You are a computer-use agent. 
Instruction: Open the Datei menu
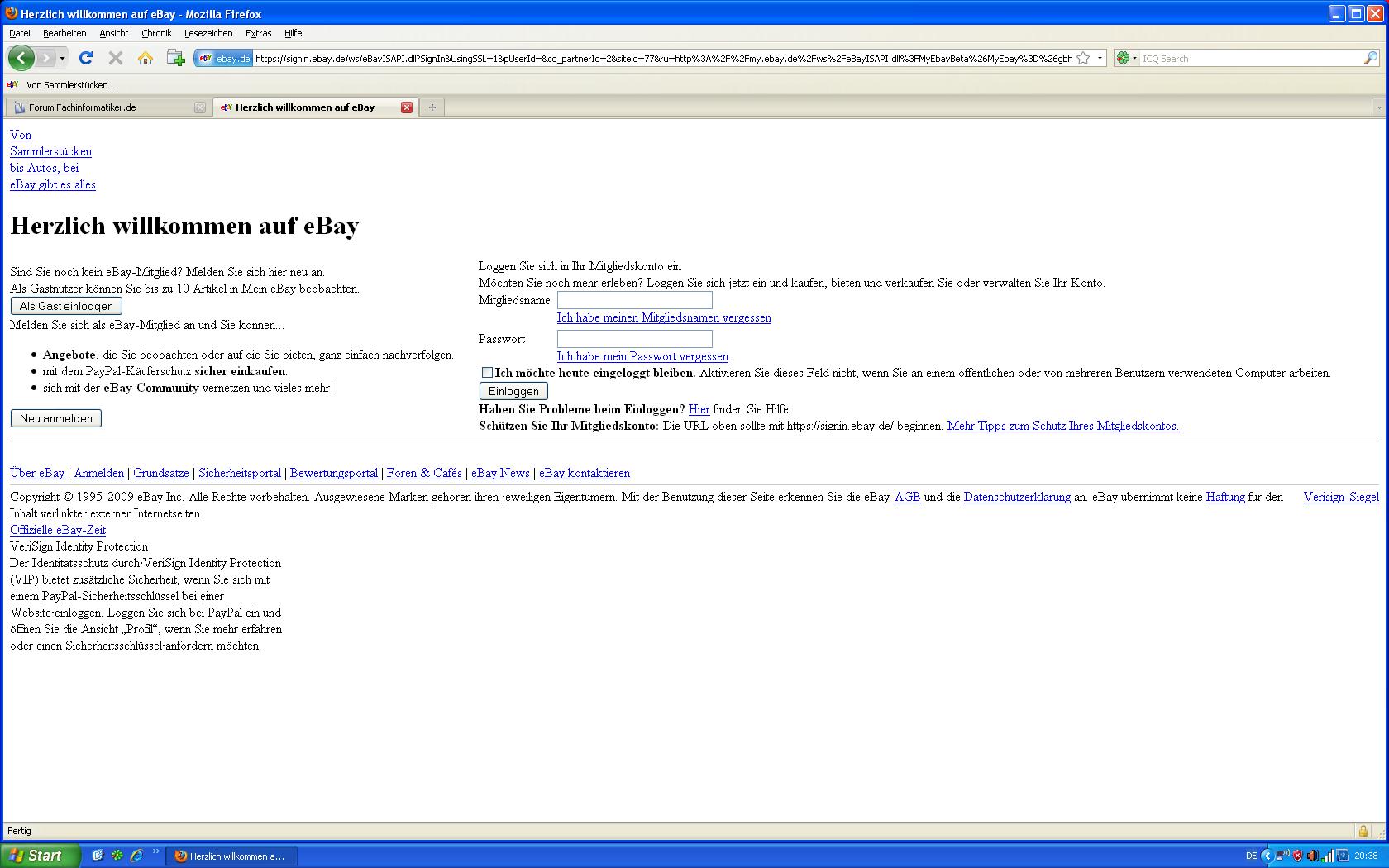coord(20,33)
